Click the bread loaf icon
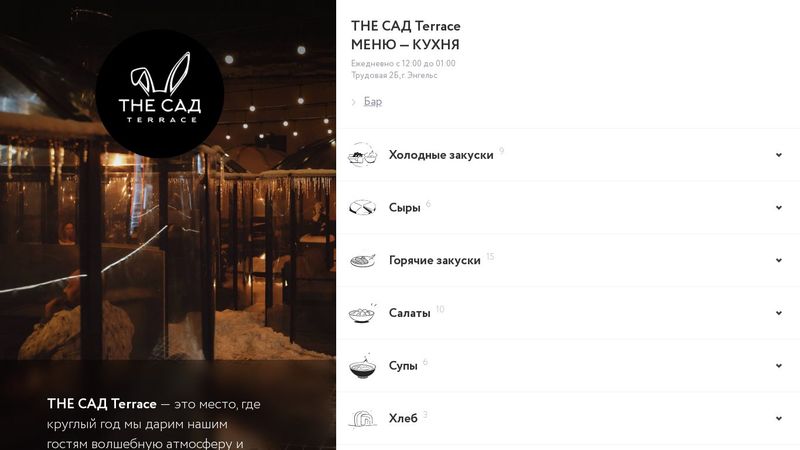 pos(362,418)
